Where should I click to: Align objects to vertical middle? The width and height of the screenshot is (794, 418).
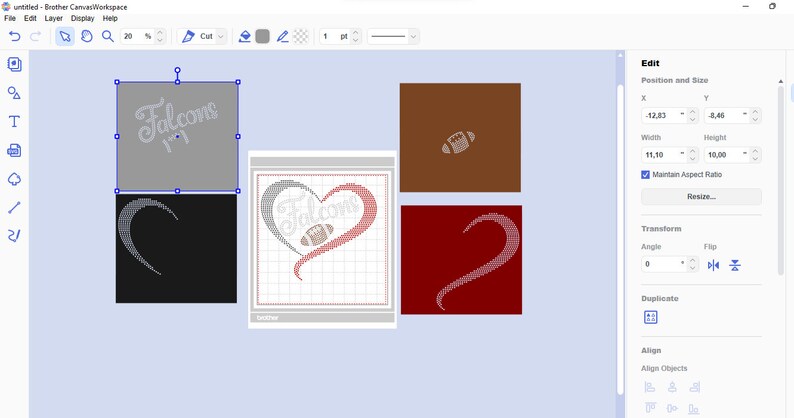tap(672, 408)
